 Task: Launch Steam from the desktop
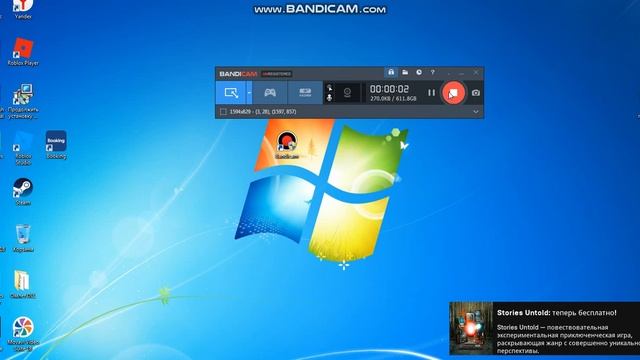click(x=23, y=191)
